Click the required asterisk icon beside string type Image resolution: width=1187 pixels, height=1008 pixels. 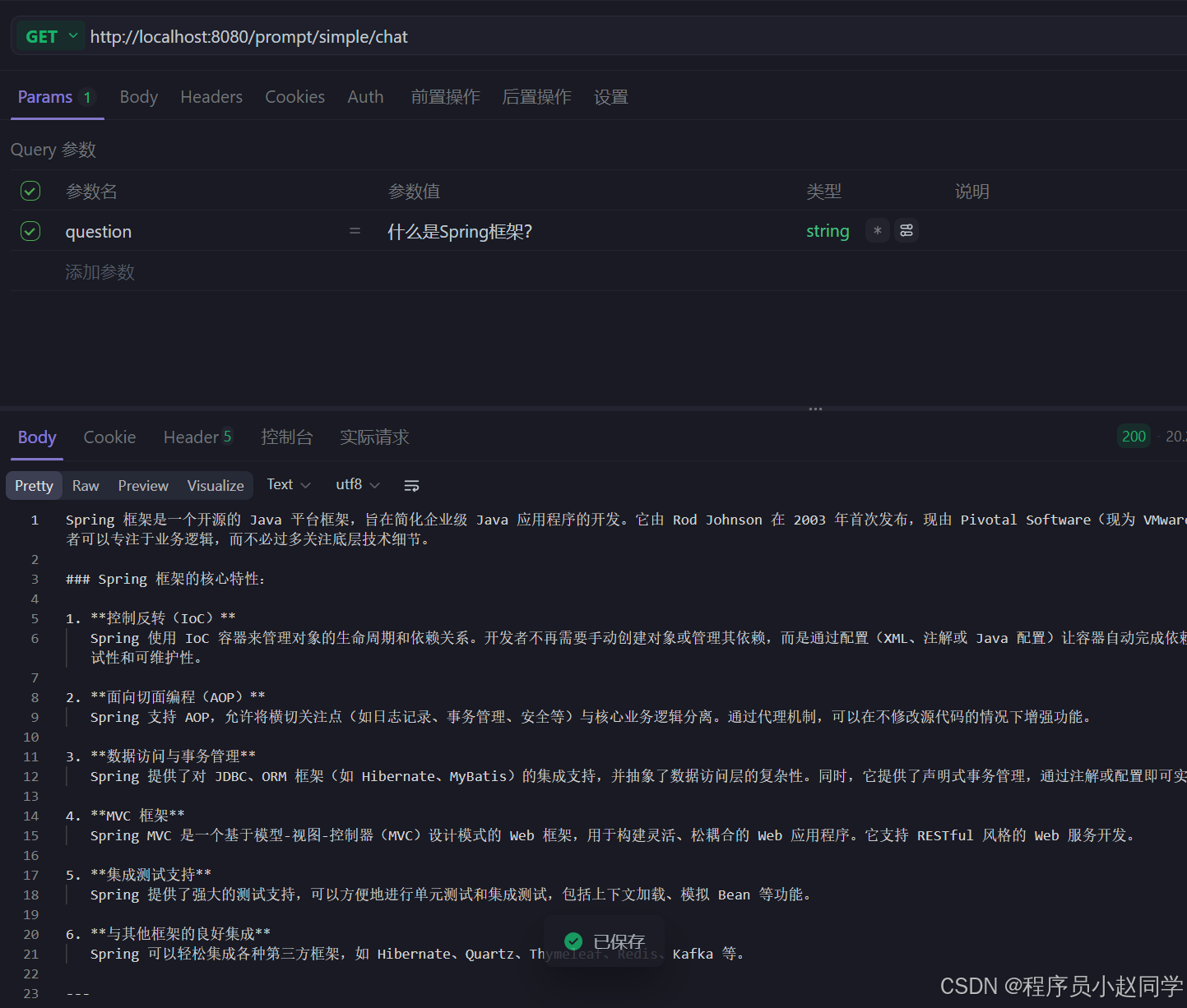click(877, 230)
